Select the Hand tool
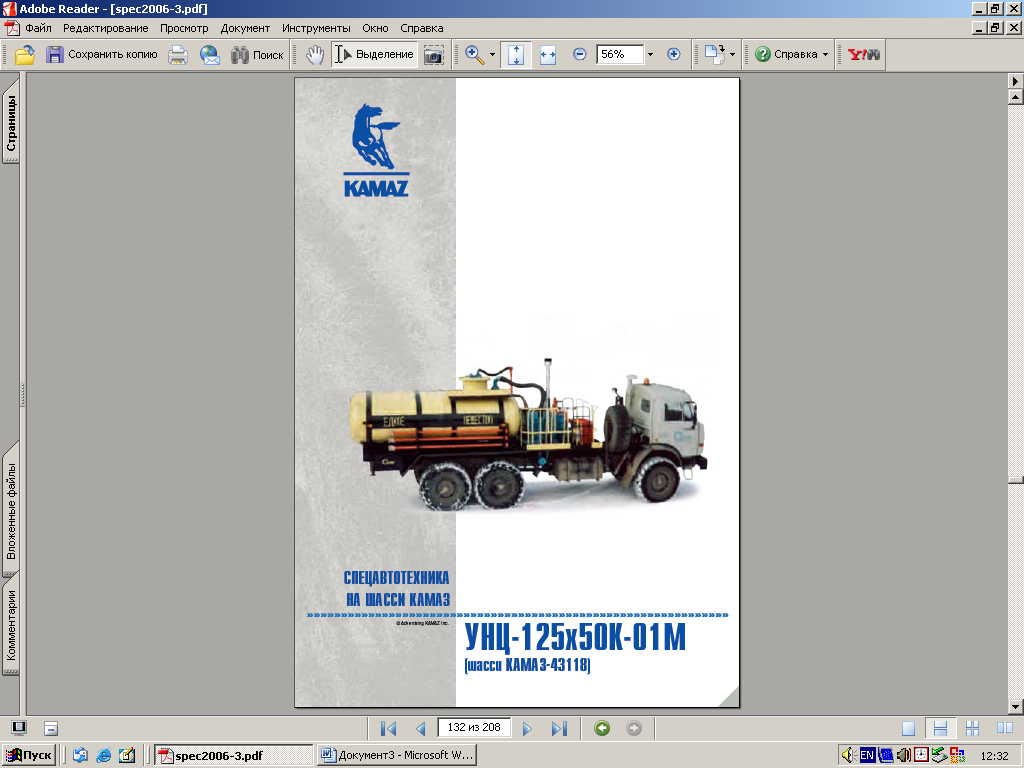Viewport: 1024px width, 768px height. click(315, 55)
